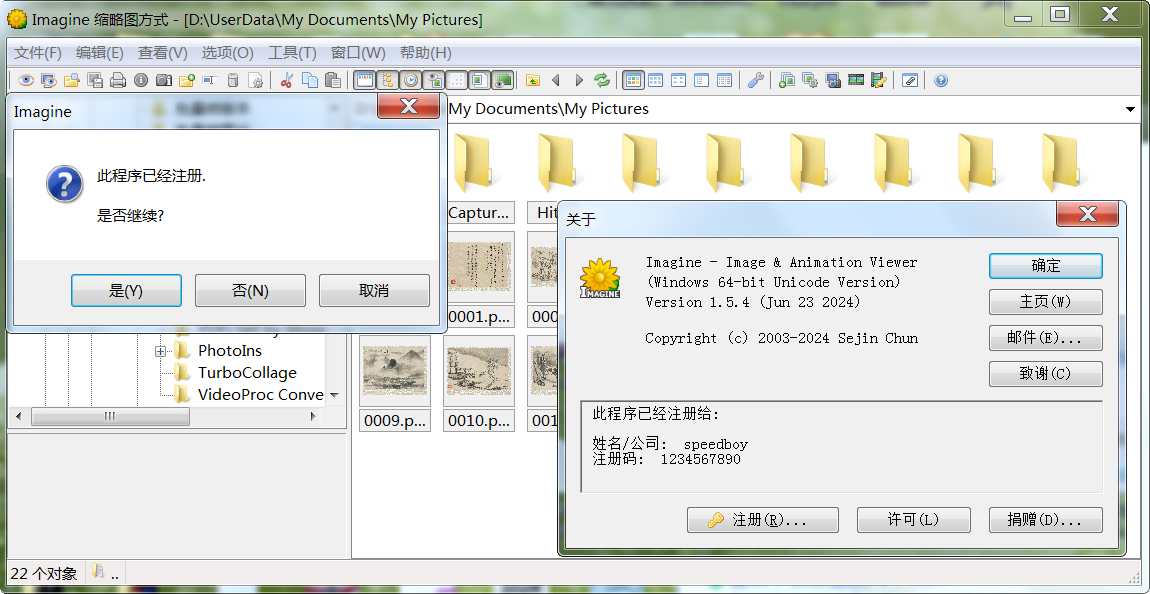
Task: Click the 捐赠(D)... button
Action: pos(1046,520)
